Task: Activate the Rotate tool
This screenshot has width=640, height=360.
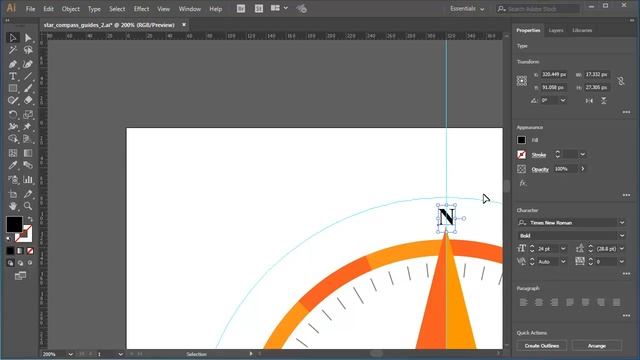Action: [13, 115]
